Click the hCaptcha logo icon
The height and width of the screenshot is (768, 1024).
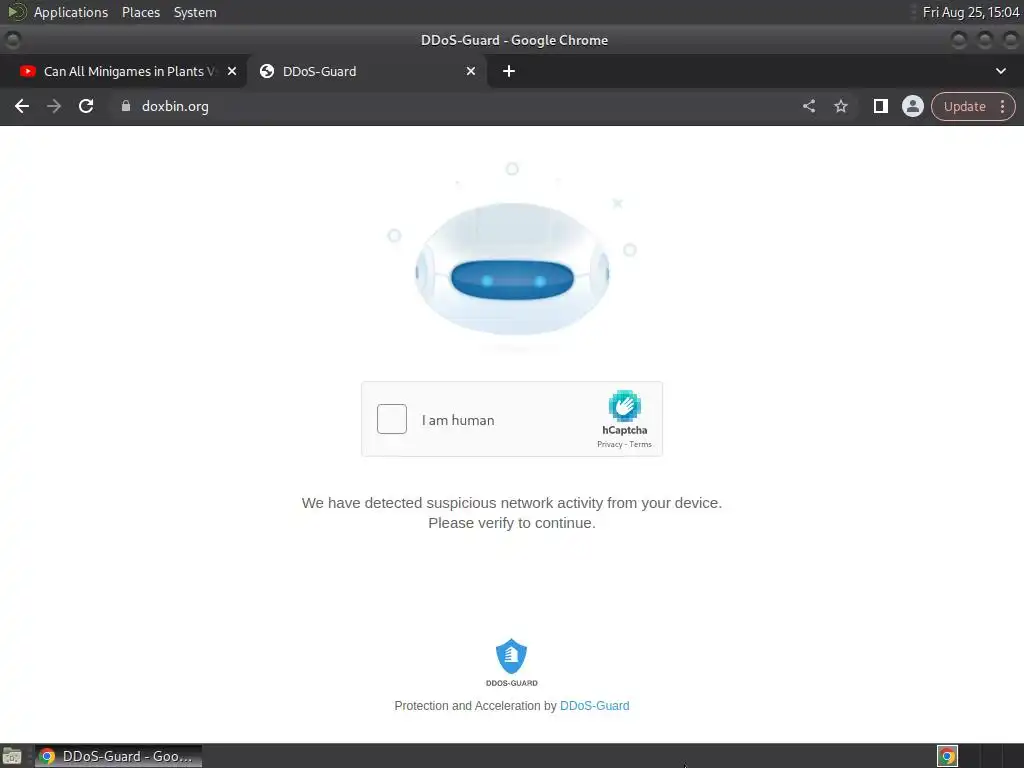click(624, 406)
